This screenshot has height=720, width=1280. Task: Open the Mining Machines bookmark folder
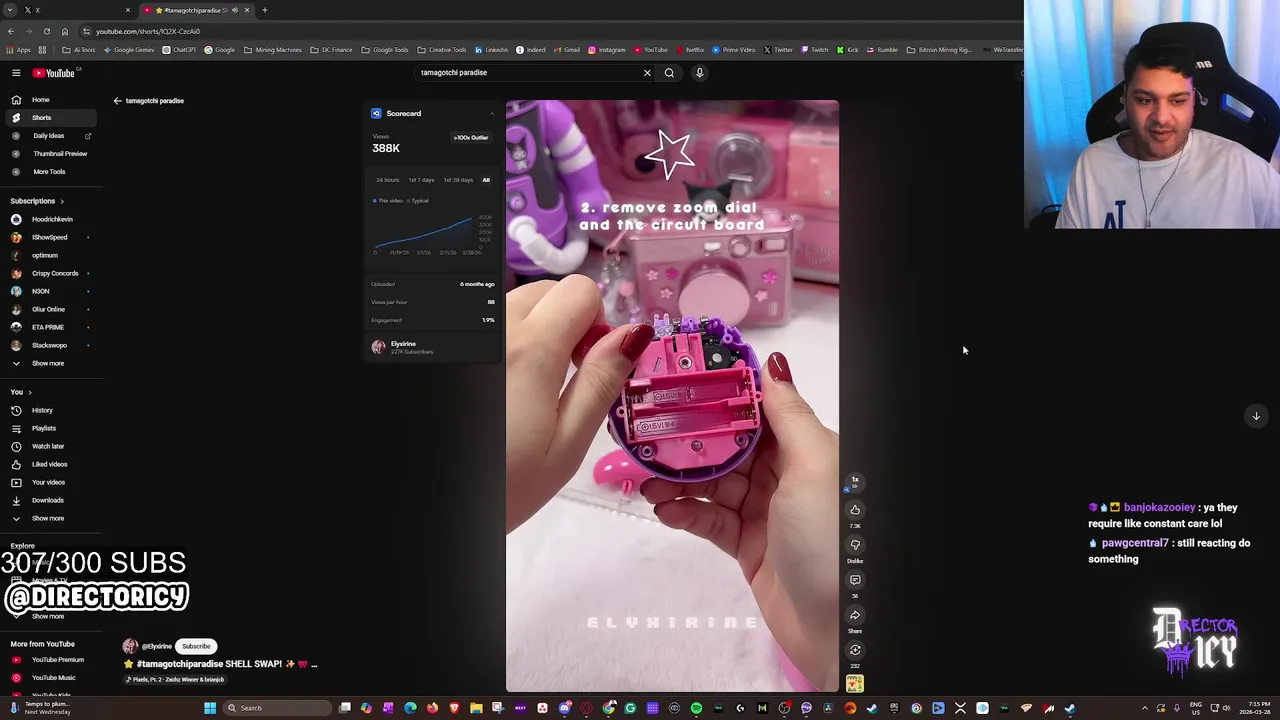click(x=272, y=50)
